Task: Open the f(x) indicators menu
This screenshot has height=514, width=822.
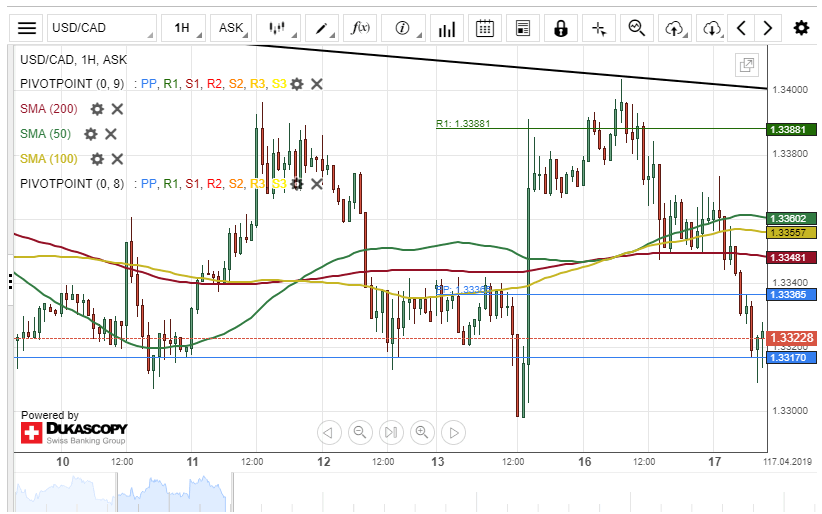Action: [360, 28]
